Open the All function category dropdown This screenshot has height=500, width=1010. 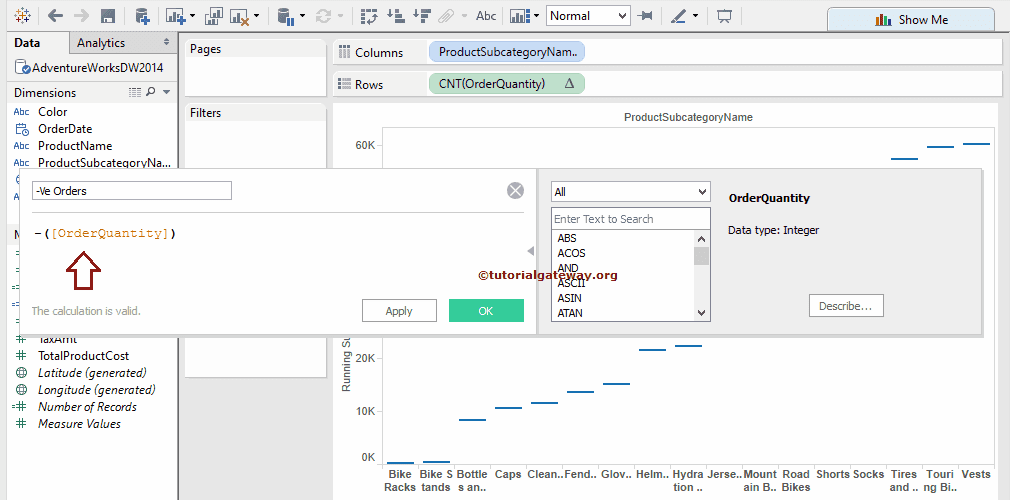pyautogui.click(x=630, y=191)
